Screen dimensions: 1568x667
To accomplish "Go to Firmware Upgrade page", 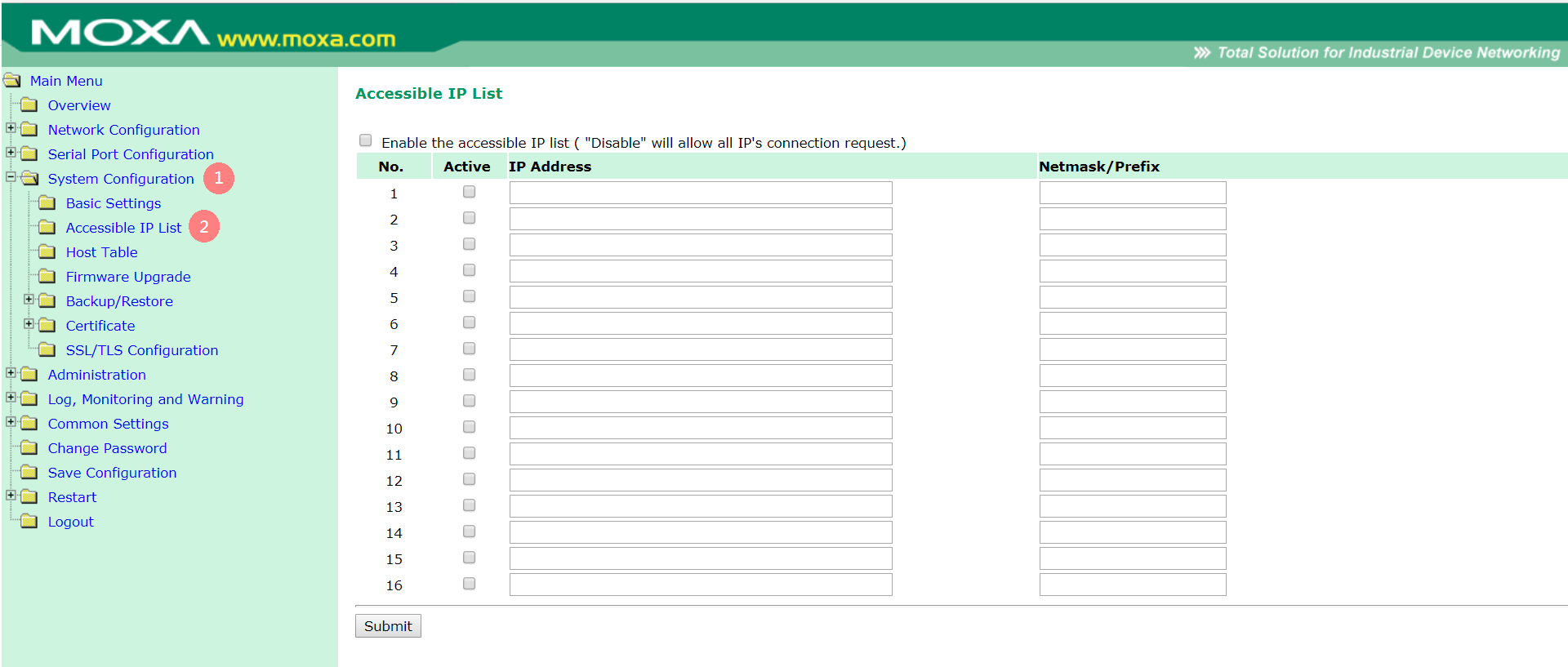I will 128,277.
